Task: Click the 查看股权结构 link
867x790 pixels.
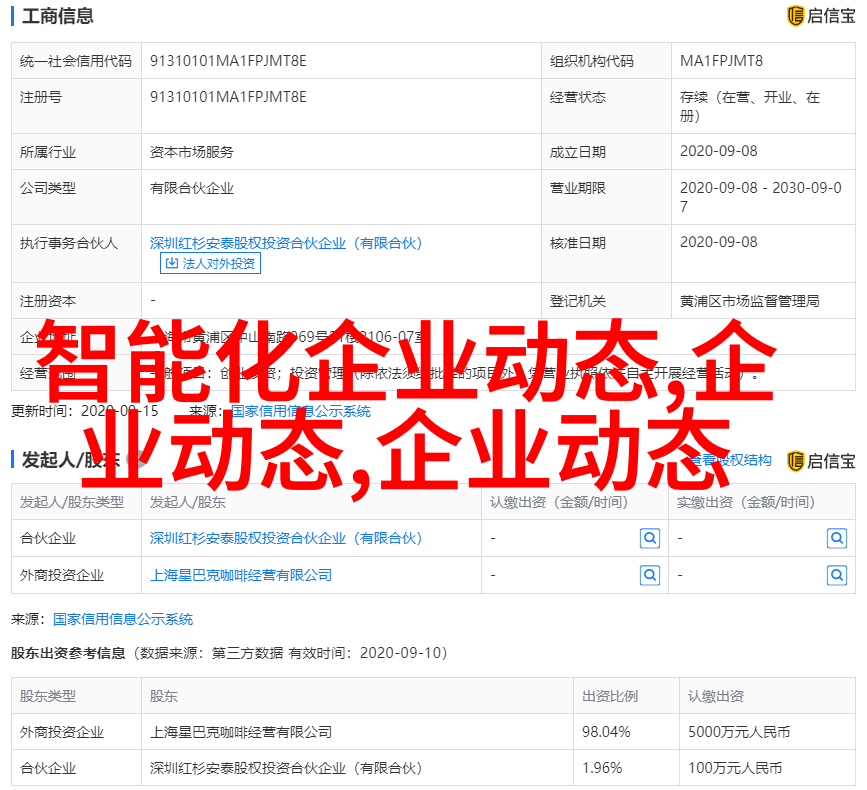Action: (730, 460)
